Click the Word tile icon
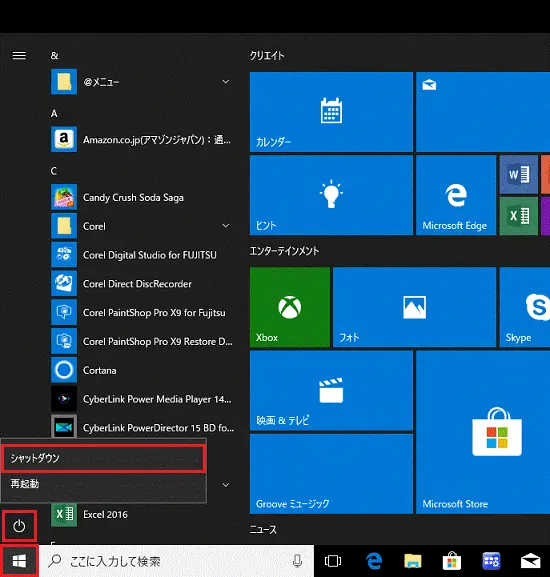The width and height of the screenshot is (550, 577). 519,174
